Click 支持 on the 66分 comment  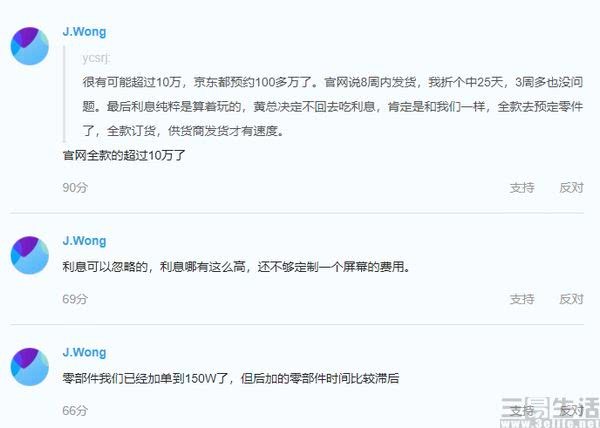coord(522,411)
